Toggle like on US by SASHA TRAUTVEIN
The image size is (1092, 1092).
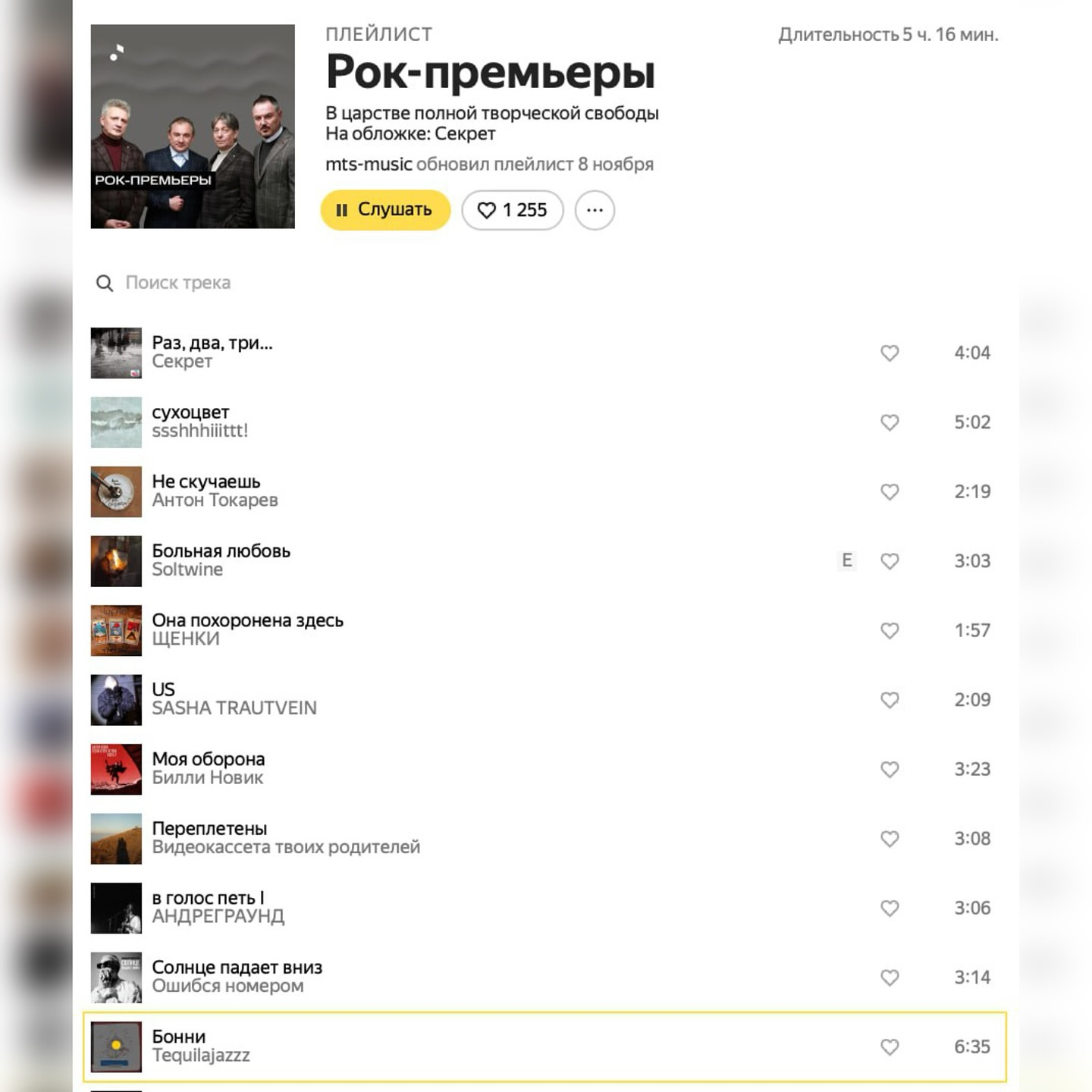click(890, 700)
